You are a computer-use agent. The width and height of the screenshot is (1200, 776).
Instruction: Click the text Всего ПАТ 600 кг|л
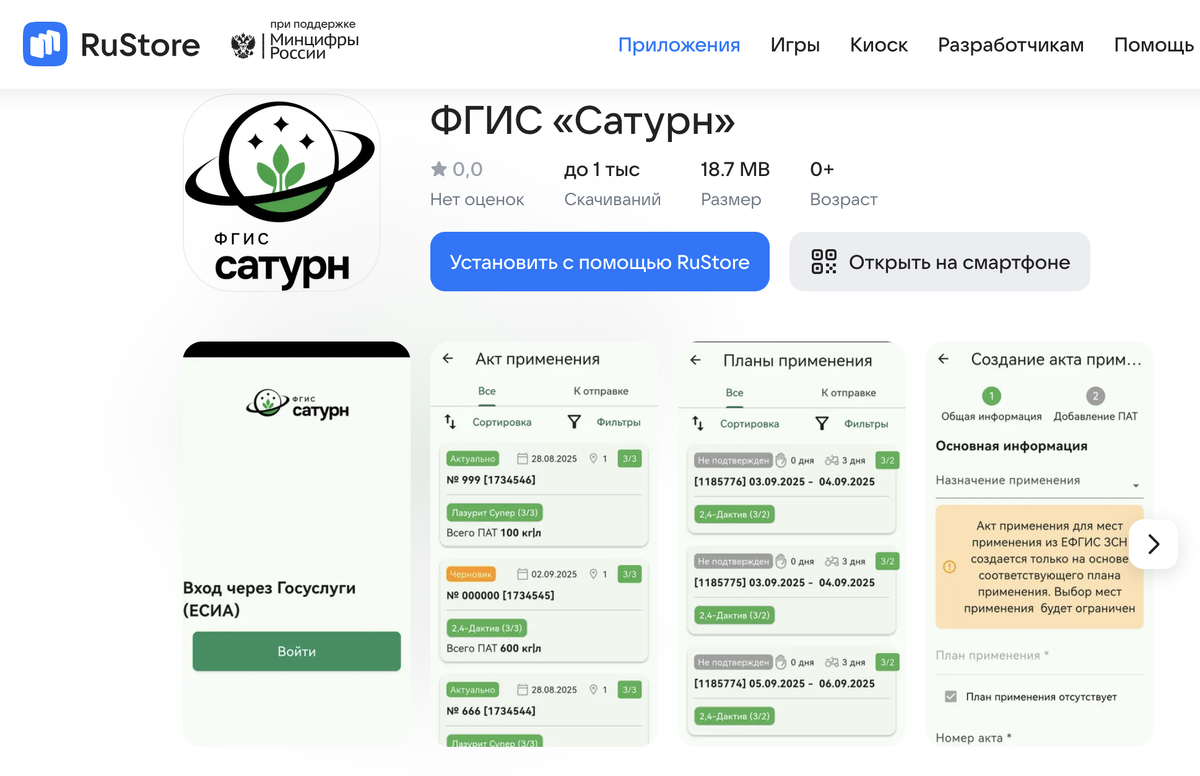pos(493,648)
